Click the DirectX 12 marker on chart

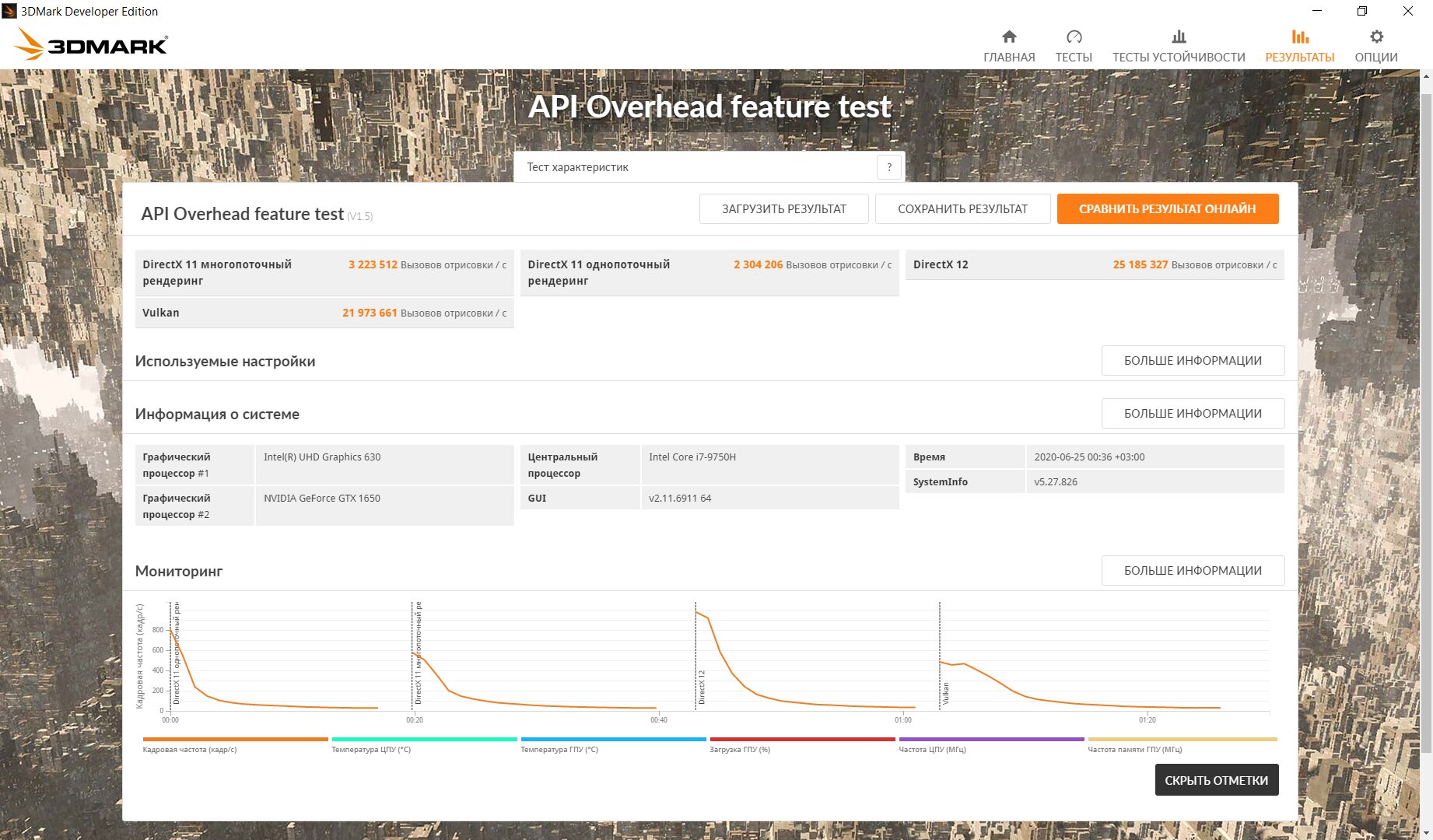(x=701, y=687)
